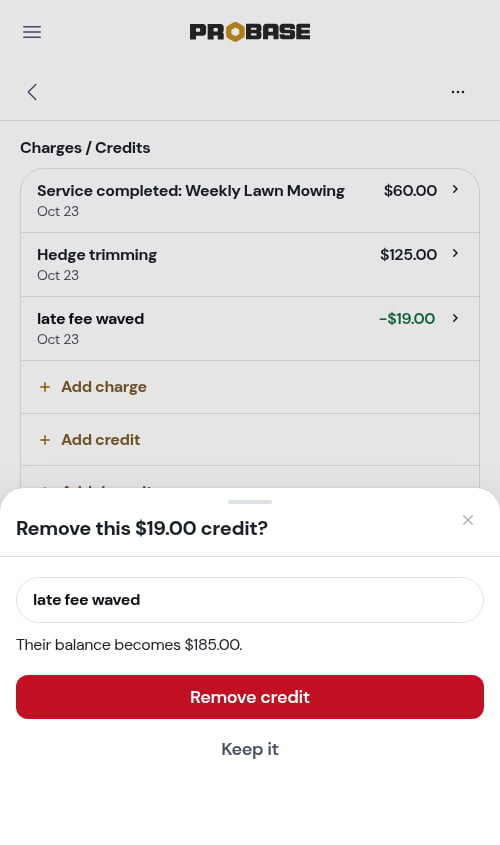
Task: Click the -$19.00 credit amount
Action: click(x=407, y=318)
